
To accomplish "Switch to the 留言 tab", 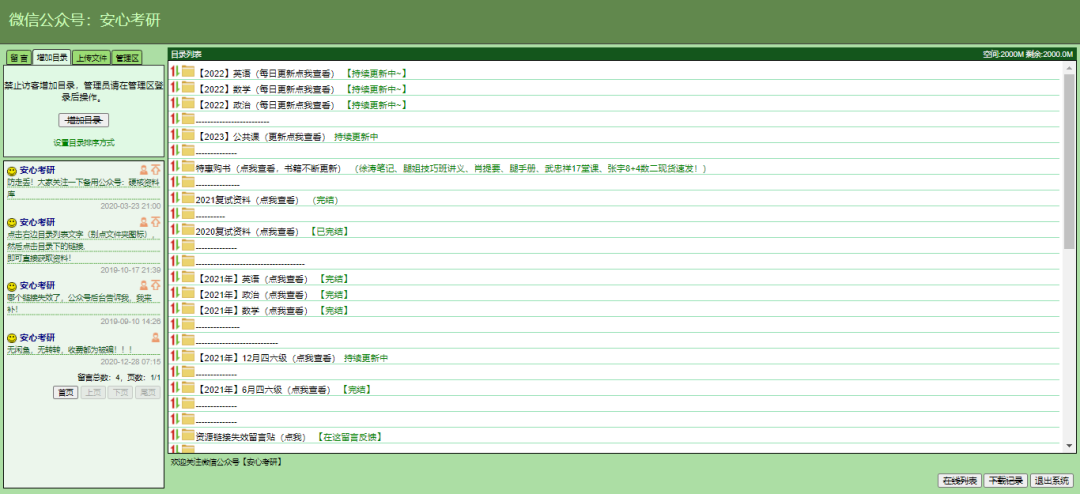I will click(x=19, y=58).
